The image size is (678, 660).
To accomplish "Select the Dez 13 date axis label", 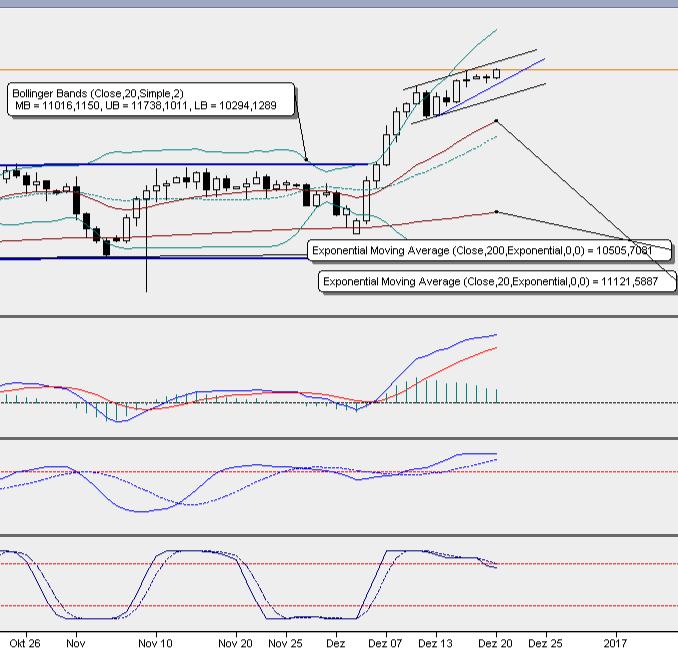I will [x=435, y=644].
